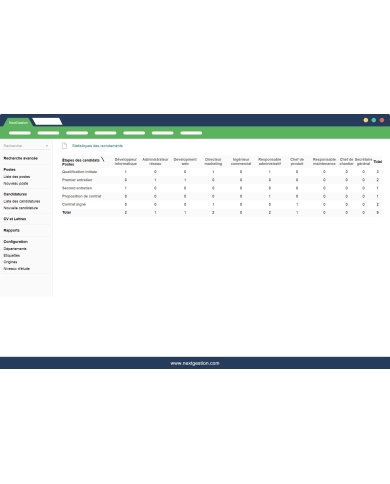
Task: Click the teal window control dot
Action: [374, 120]
